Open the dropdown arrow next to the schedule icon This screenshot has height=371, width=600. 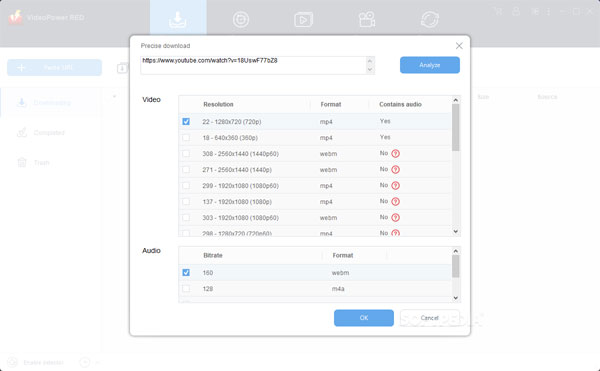[97, 362]
